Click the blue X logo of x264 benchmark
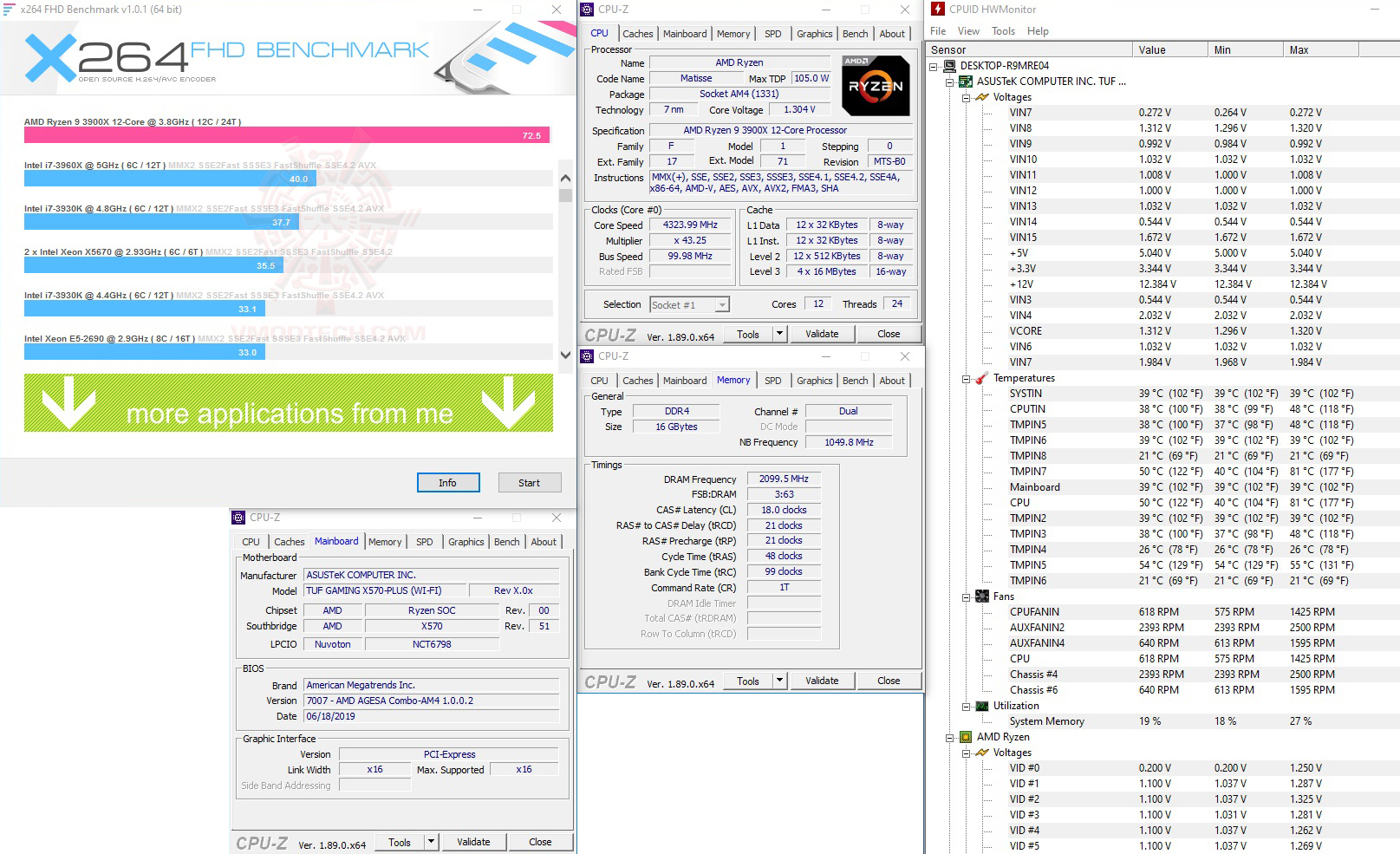The width and height of the screenshot is (1400, 854). (x=50, y=58)
